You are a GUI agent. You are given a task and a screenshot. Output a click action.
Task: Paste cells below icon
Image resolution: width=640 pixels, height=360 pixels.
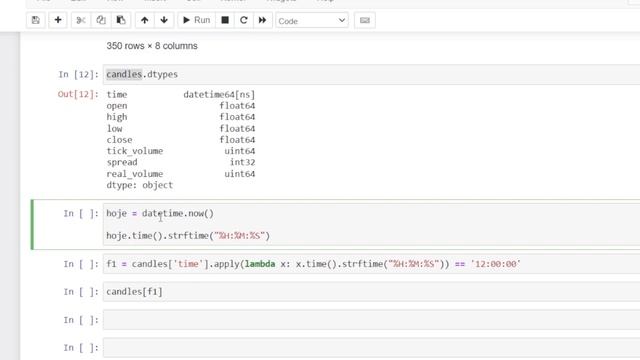pos(121,20)
